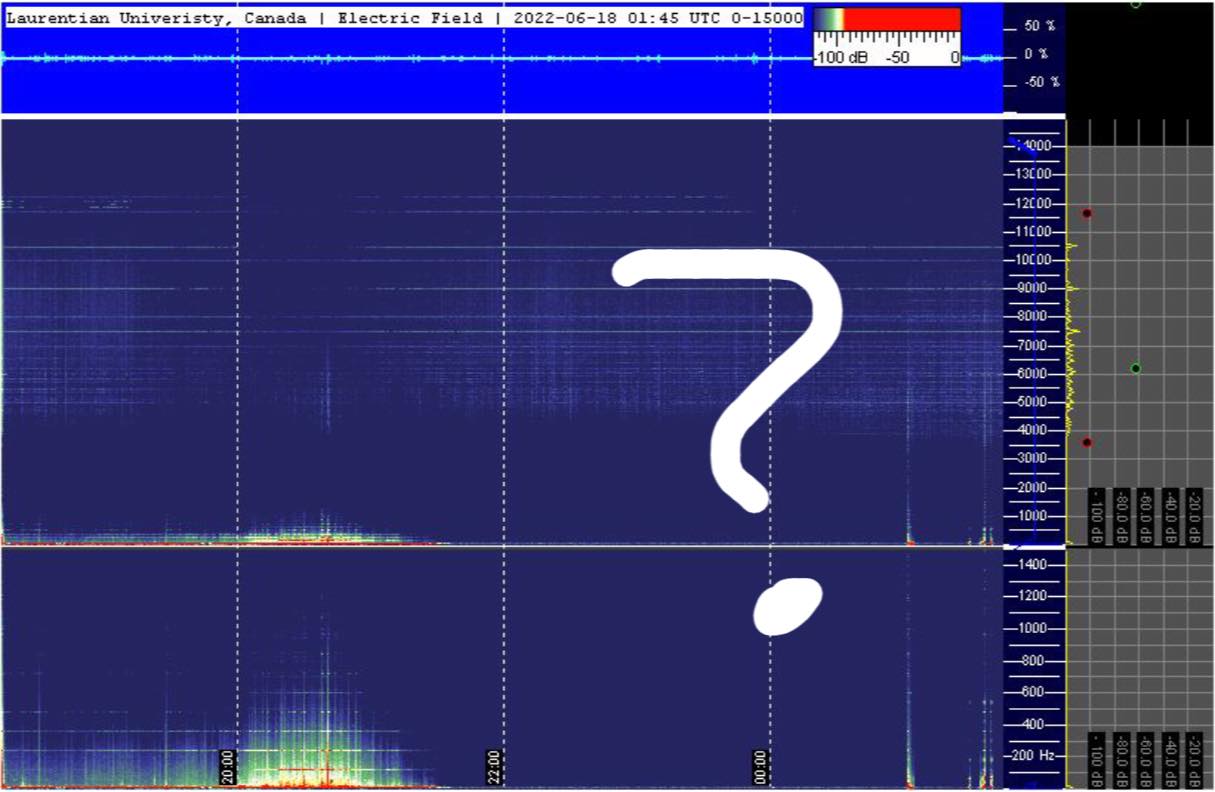Click the 10000 frequency axis label

(1031, 259)
